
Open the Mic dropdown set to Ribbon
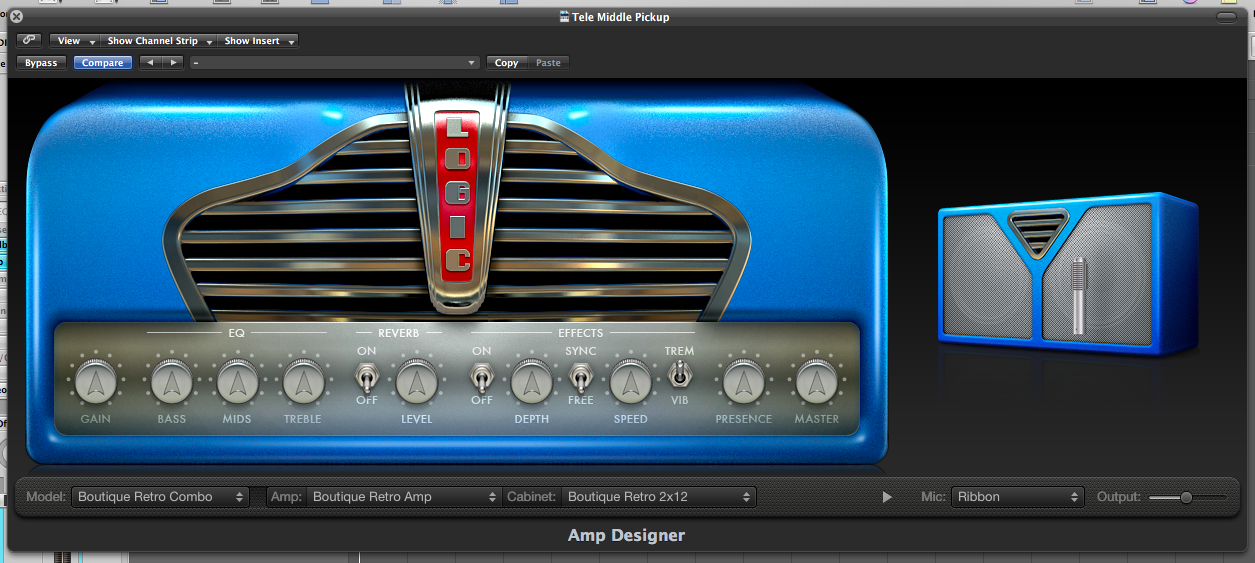[1017, 496]
